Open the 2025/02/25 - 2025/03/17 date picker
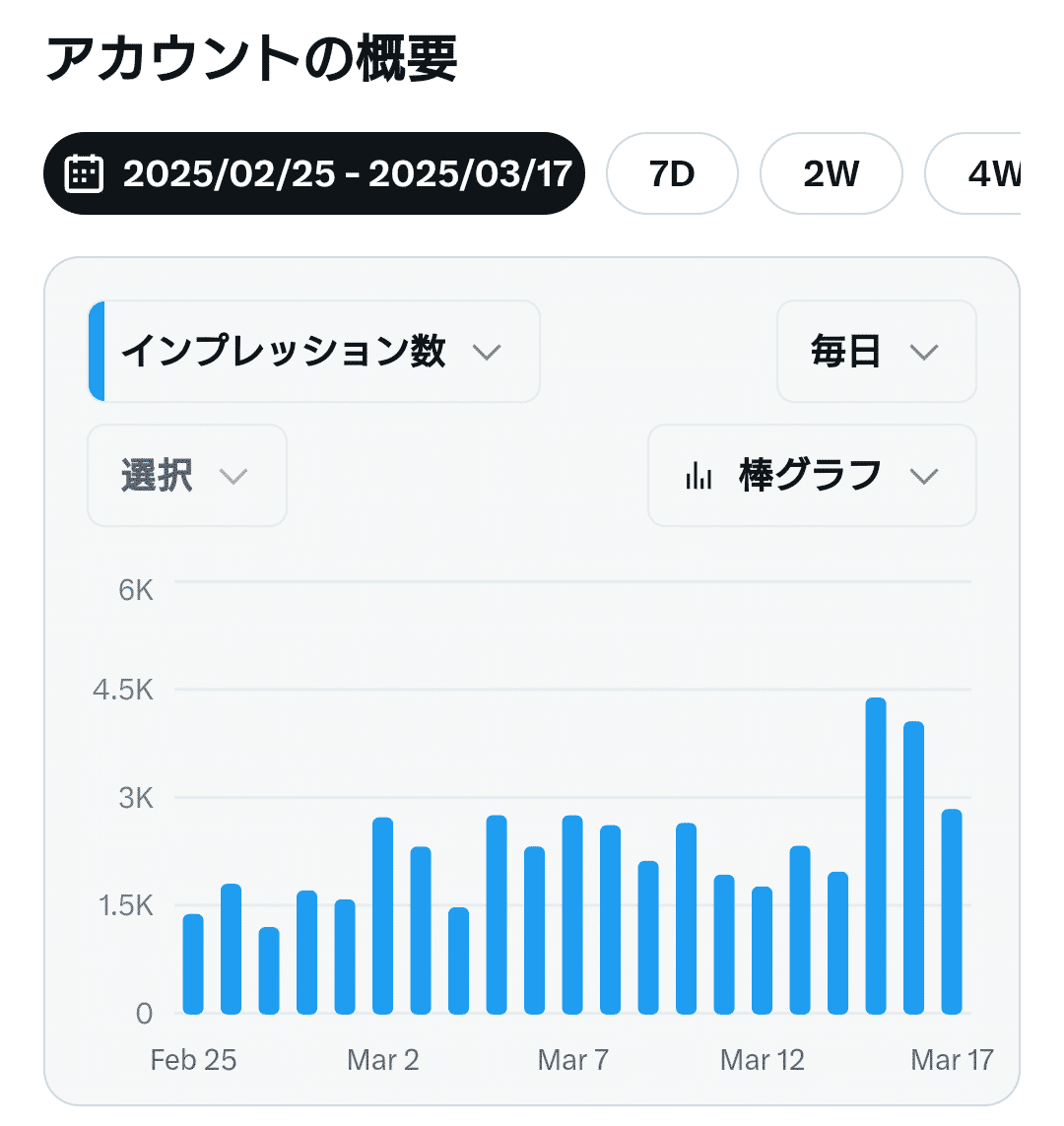Viewport: 1064px width, 1126px height. click(x=313, y=173)
